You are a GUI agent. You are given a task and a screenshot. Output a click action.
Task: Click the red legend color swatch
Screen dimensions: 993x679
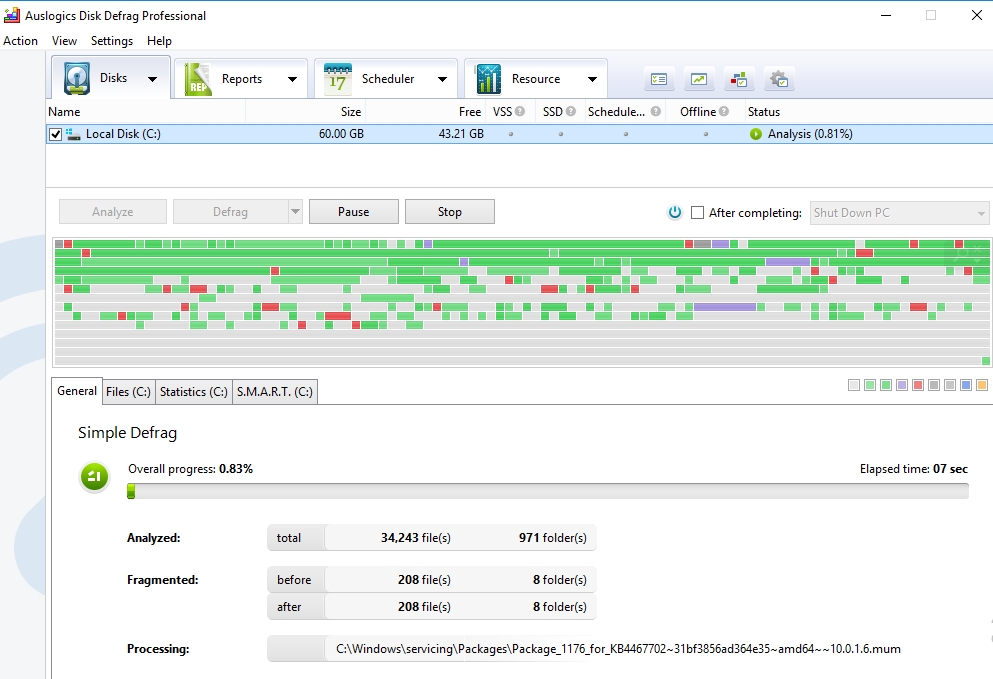tap(918, 385)
